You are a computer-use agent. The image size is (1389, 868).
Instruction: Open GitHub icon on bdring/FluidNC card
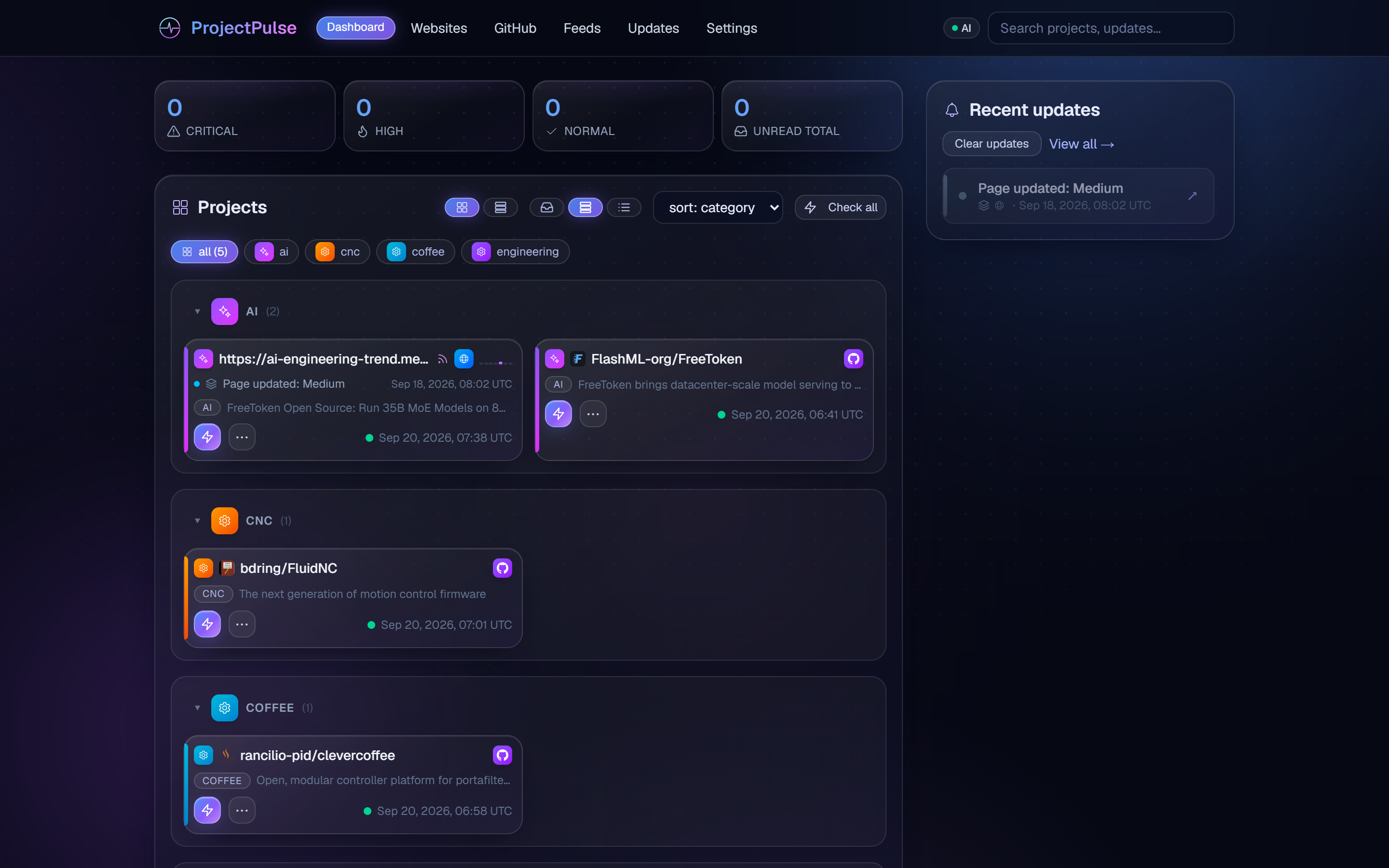coord(502,568)
